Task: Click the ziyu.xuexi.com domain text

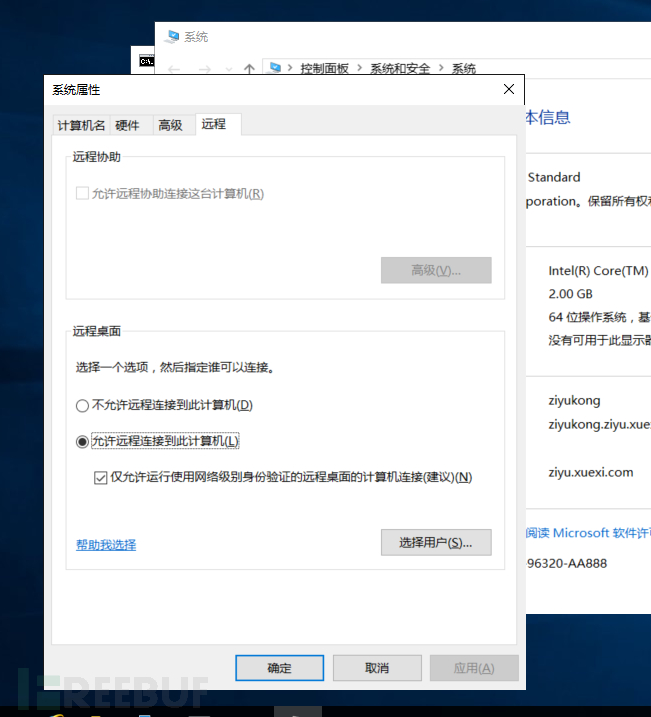Action: (x=591, y=472)
